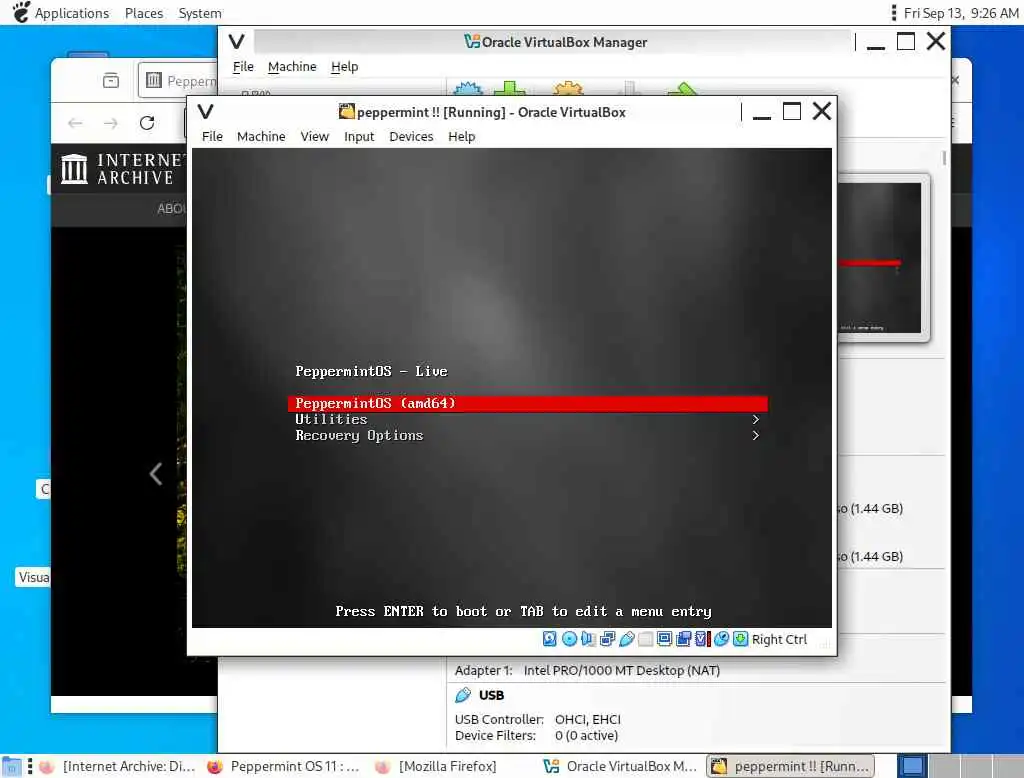Viewport: 1024px width, 778px height.
Task: Click the VirtualBox Manager window menu icon
Action: [236, 42]
